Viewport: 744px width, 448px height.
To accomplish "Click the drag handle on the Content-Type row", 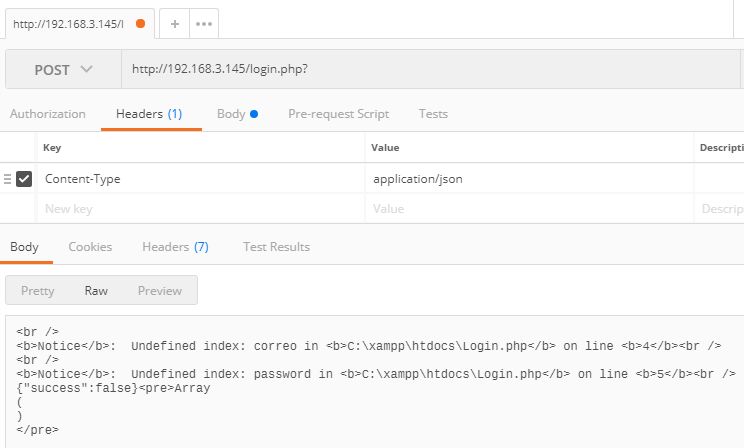I will tap(7, 179).
